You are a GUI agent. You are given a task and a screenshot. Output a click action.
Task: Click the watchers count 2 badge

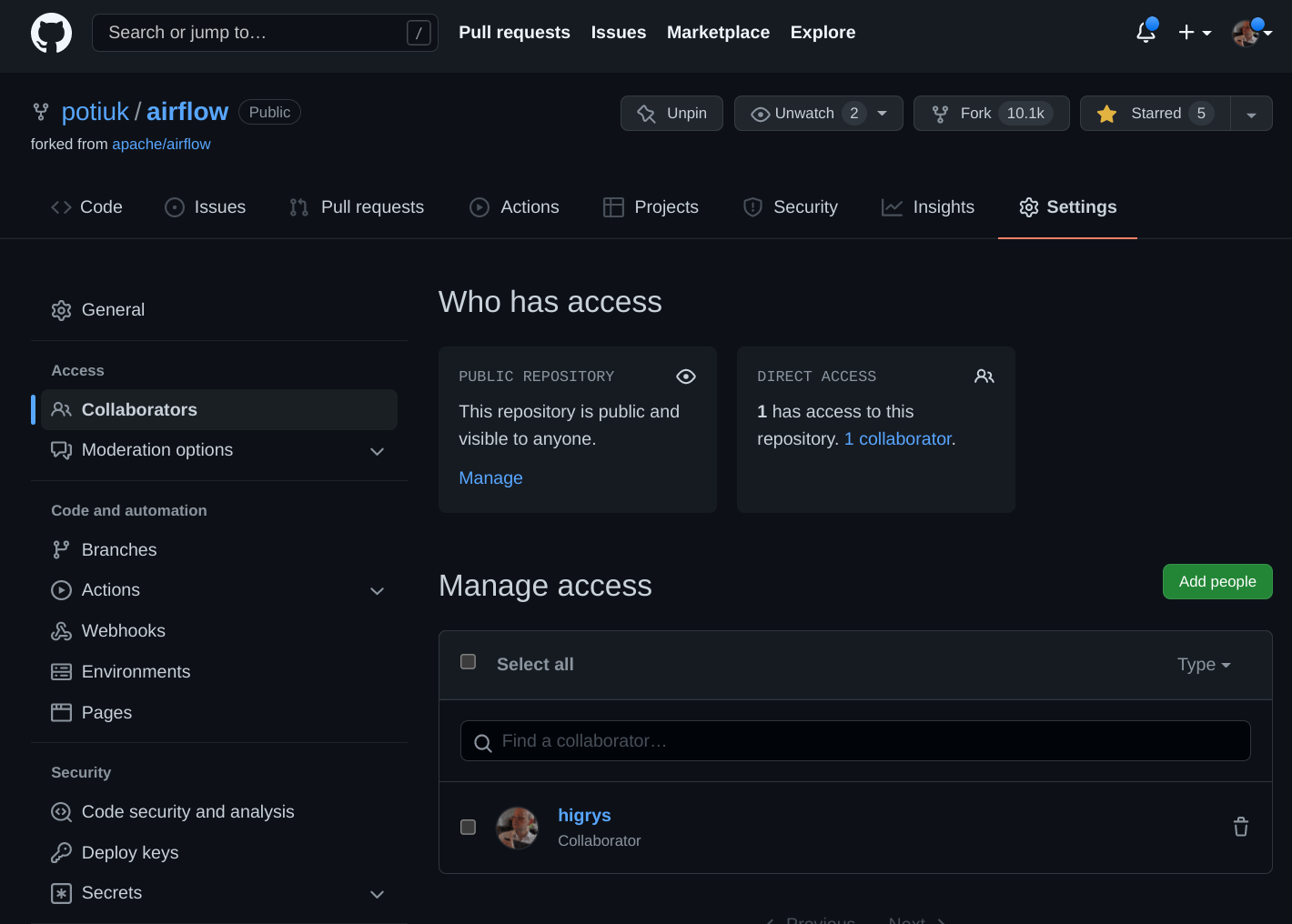853,114
